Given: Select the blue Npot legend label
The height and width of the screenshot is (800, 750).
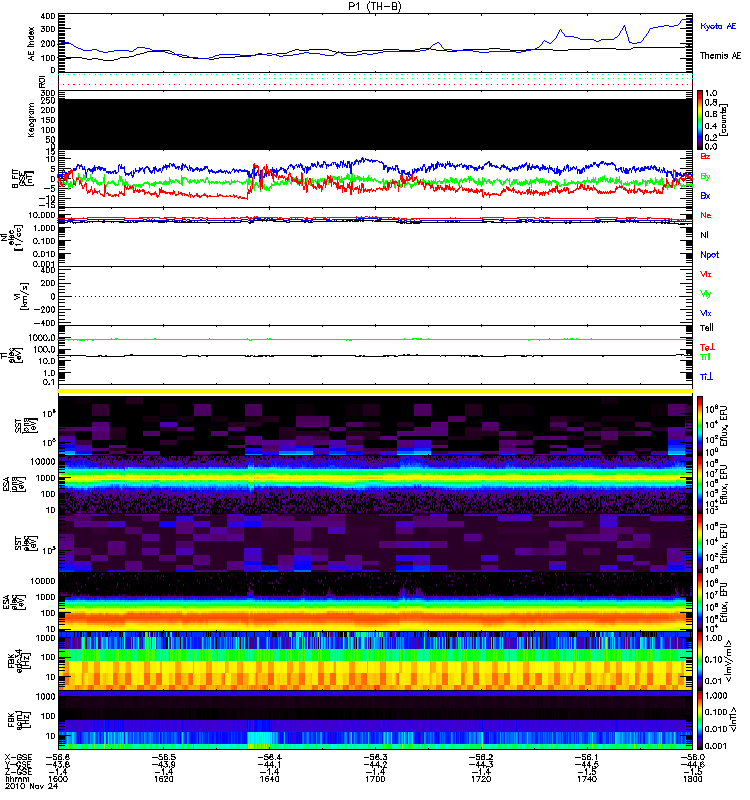Looking at the screenshot, I should (709, 255).
